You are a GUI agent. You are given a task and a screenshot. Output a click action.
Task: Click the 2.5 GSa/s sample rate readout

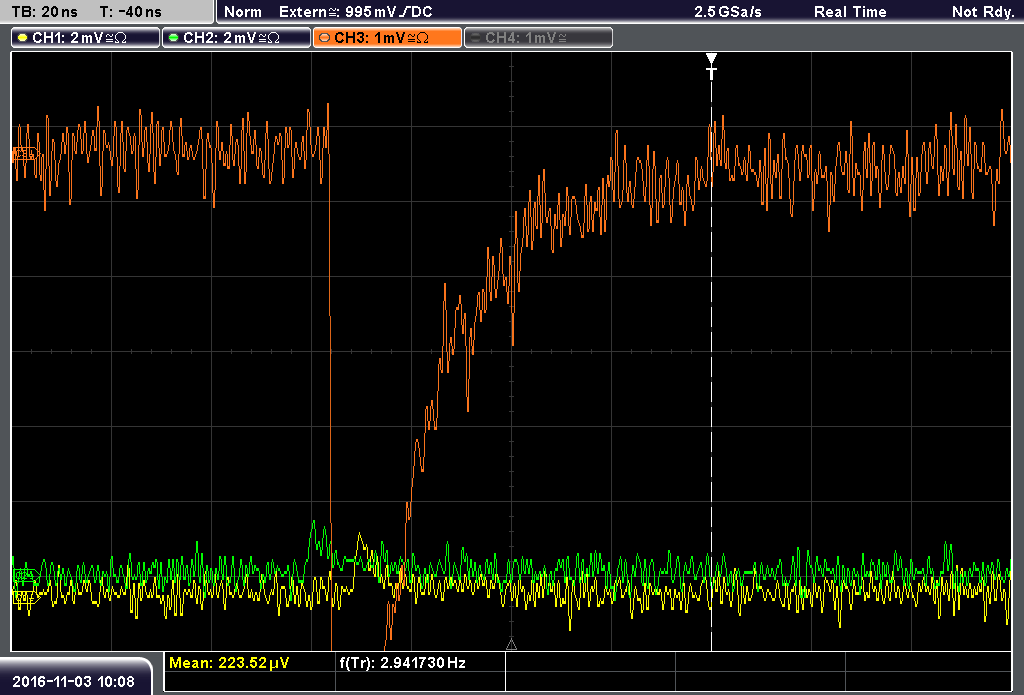click(728, 12)
